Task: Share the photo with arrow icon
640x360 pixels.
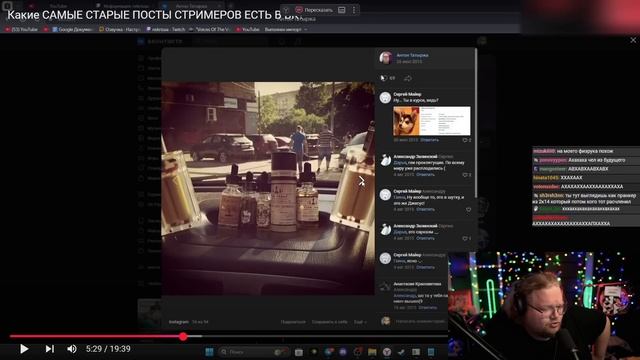Action: 407,78
